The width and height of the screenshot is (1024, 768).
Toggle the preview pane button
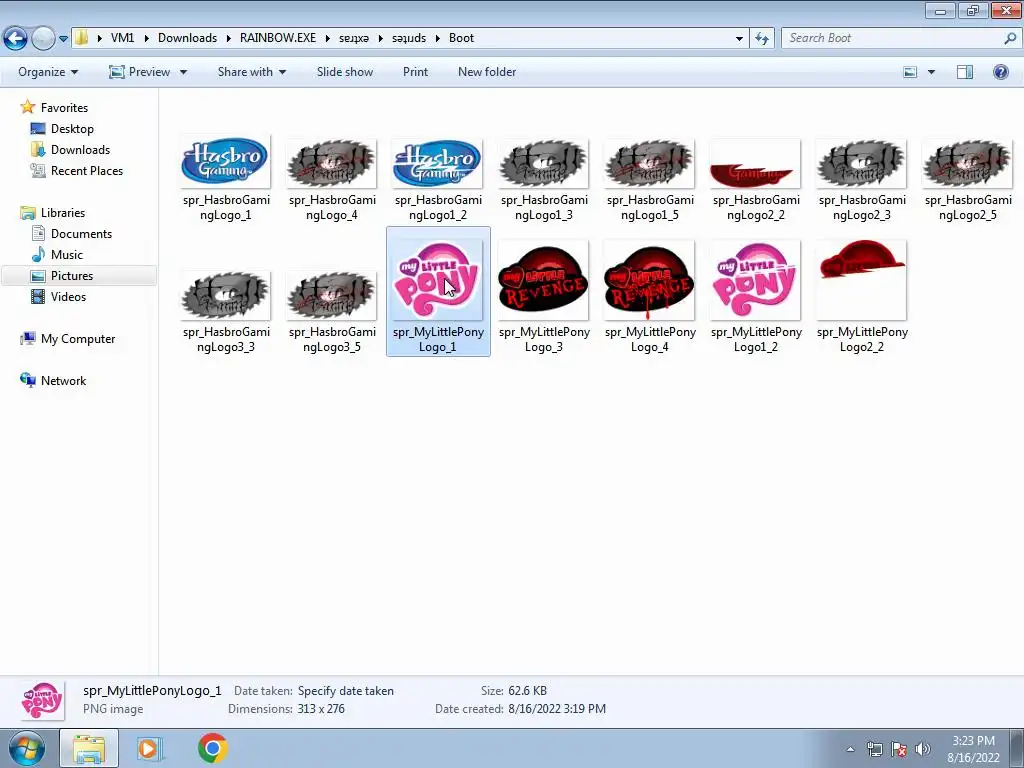tap(965, 72)
